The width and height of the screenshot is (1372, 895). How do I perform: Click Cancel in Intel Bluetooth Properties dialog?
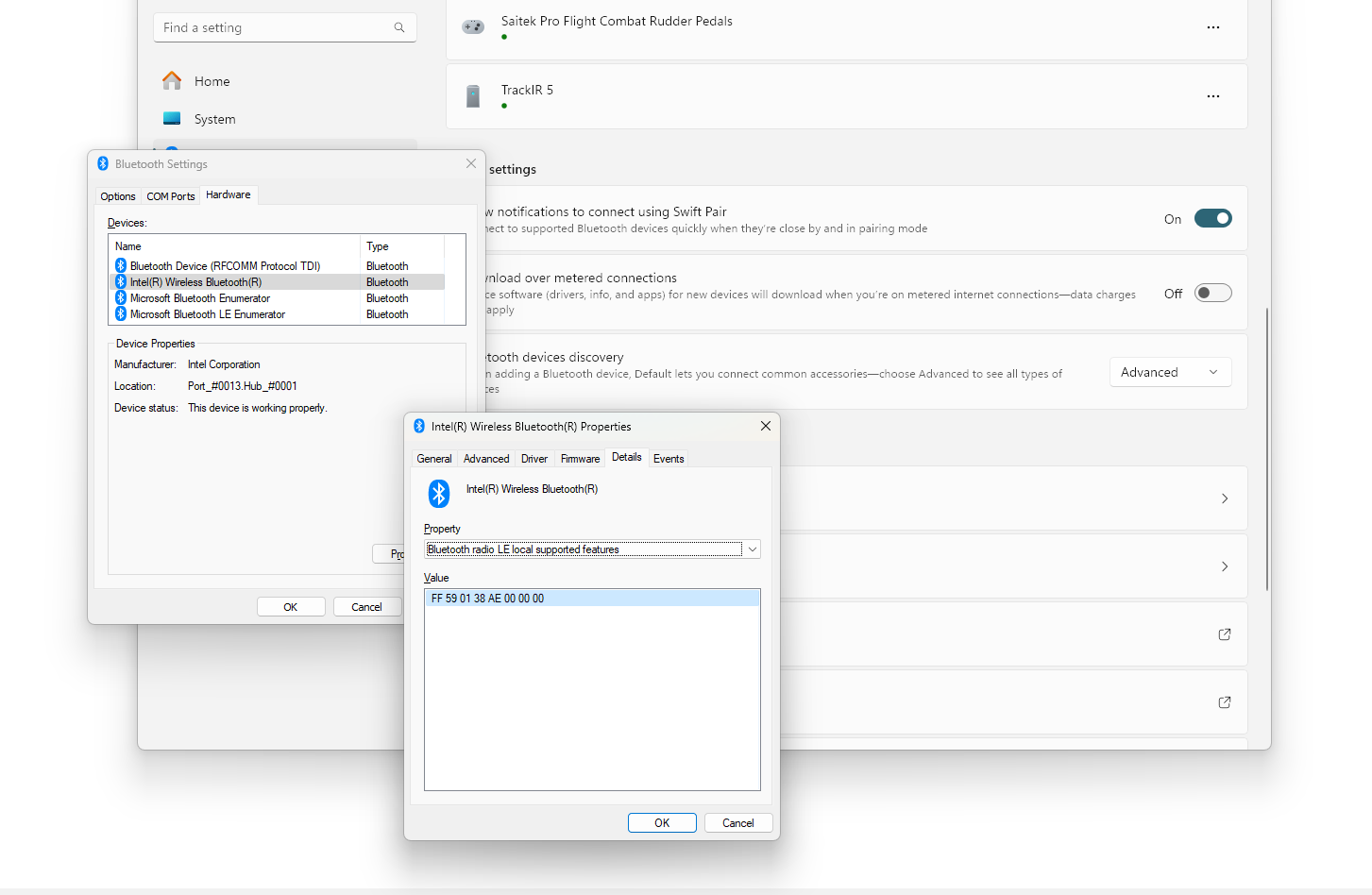click(x=738, y=823)
